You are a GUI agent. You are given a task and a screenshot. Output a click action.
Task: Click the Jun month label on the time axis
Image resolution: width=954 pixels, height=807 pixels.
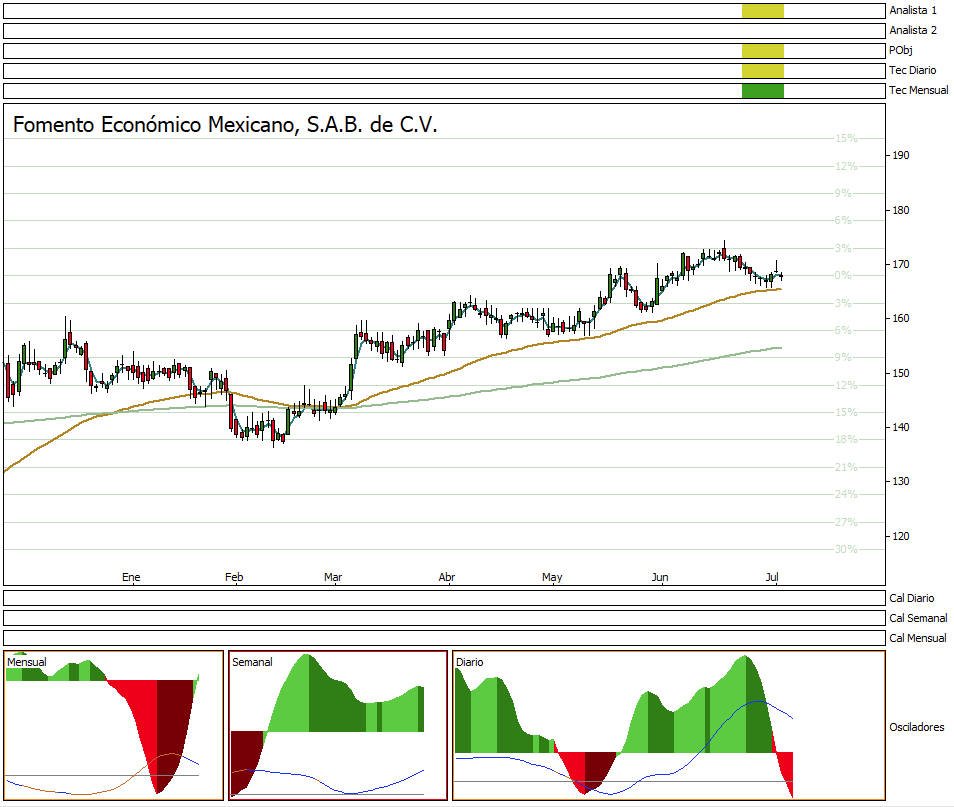click(x=660, y=577)
